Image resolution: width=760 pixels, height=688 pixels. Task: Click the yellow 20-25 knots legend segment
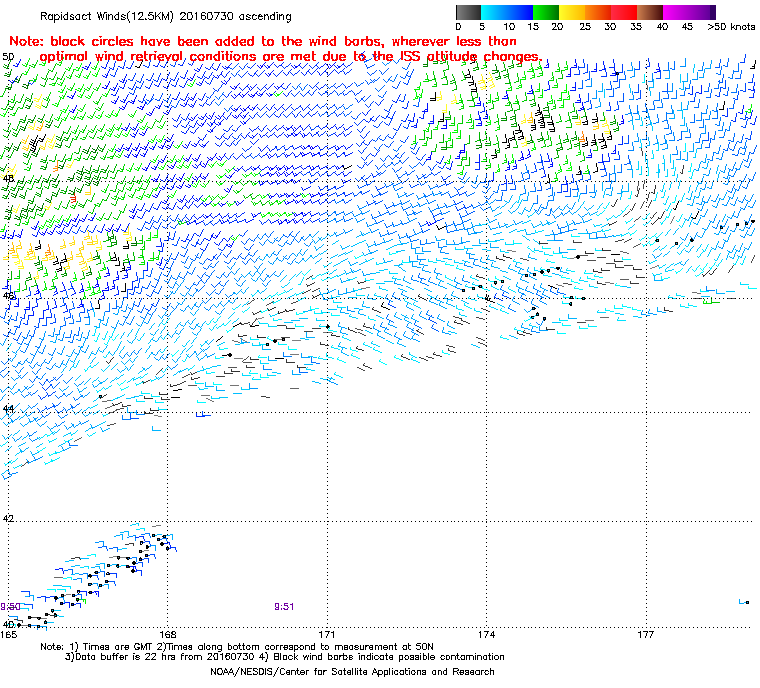572,12
